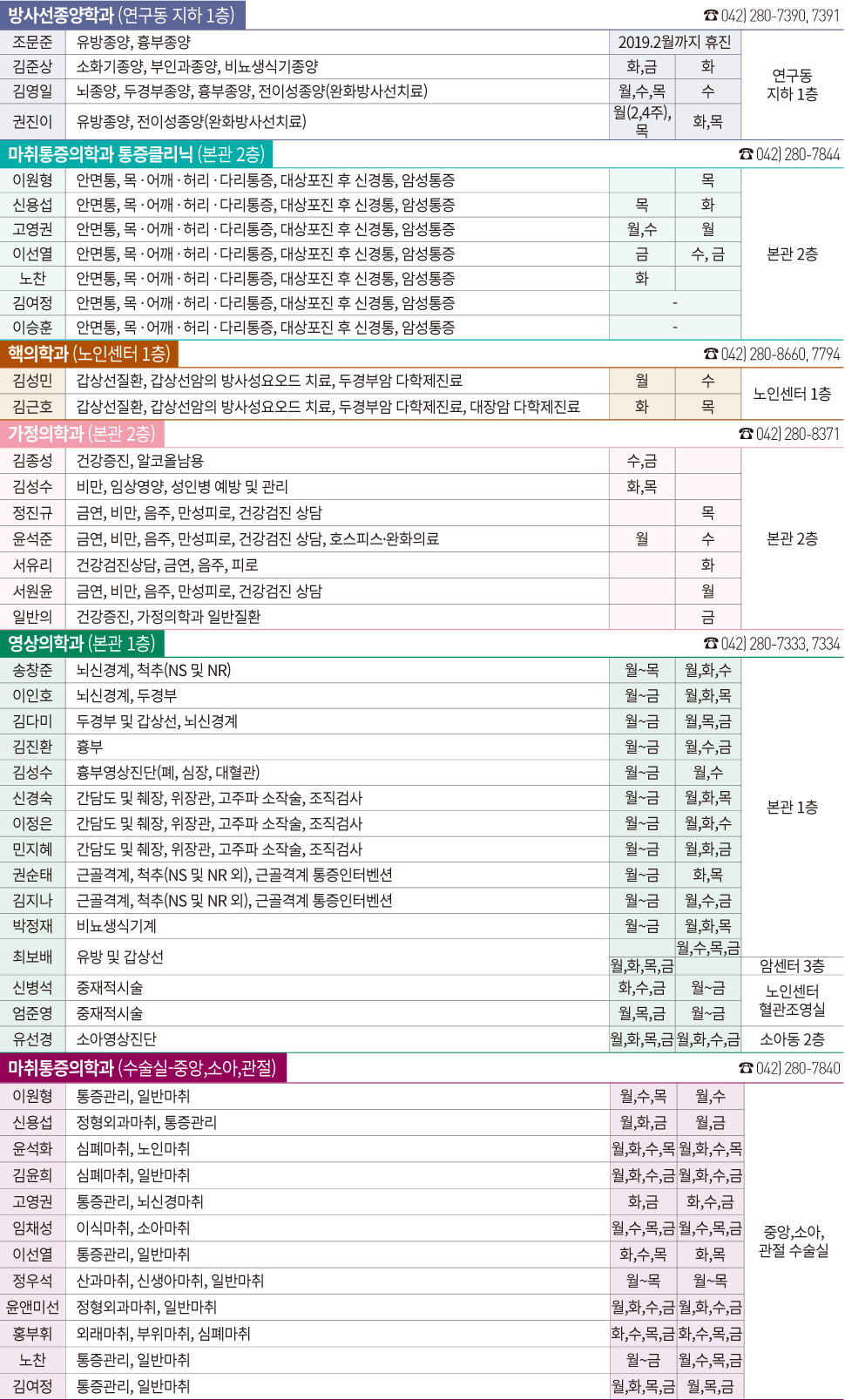Click doctor name 조문준
Screen dimensions: 845x1400
[x=32, y=42]
